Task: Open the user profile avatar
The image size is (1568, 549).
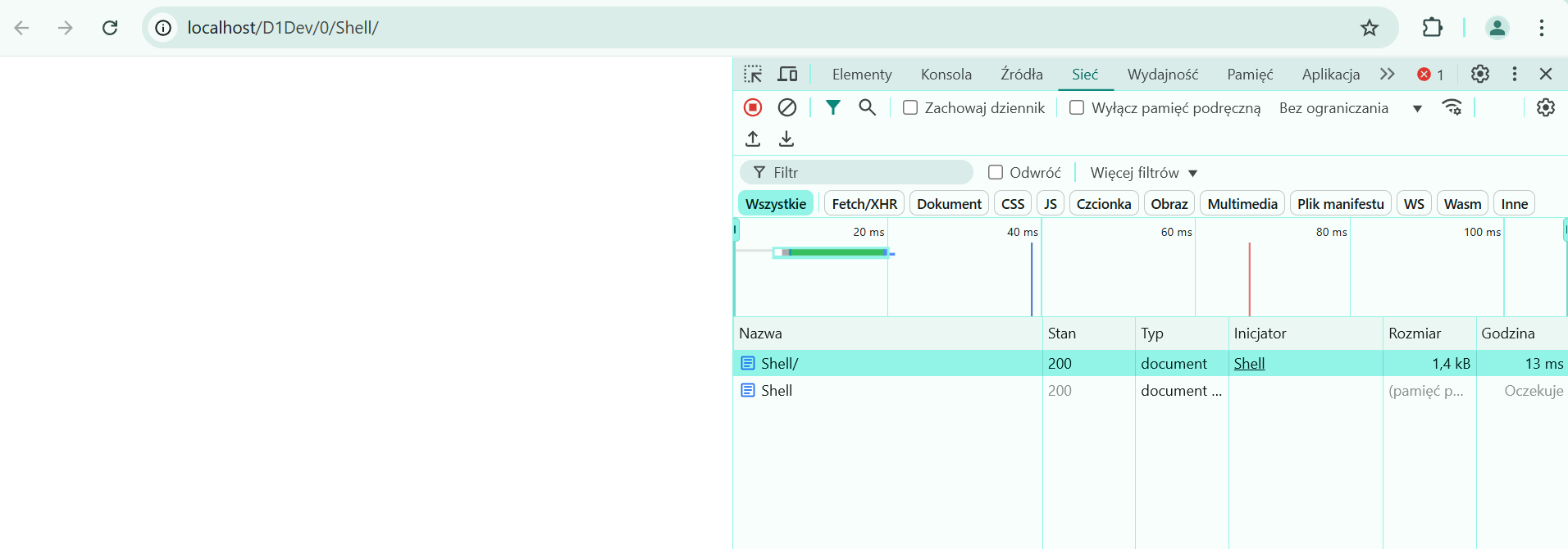Action: [x=1497, y=28]
